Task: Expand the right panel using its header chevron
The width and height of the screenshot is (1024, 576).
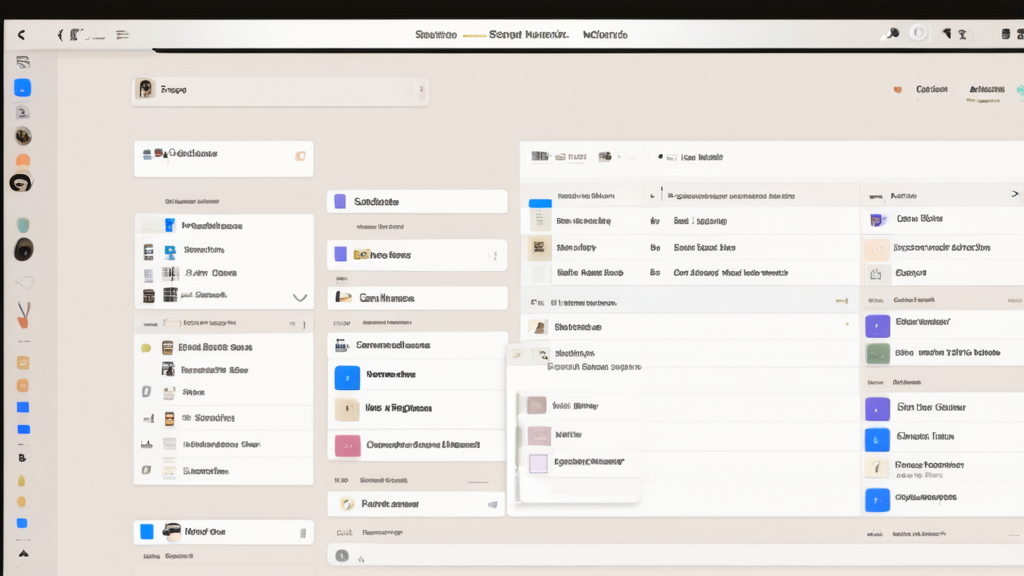Action: tap(1014, 194)
